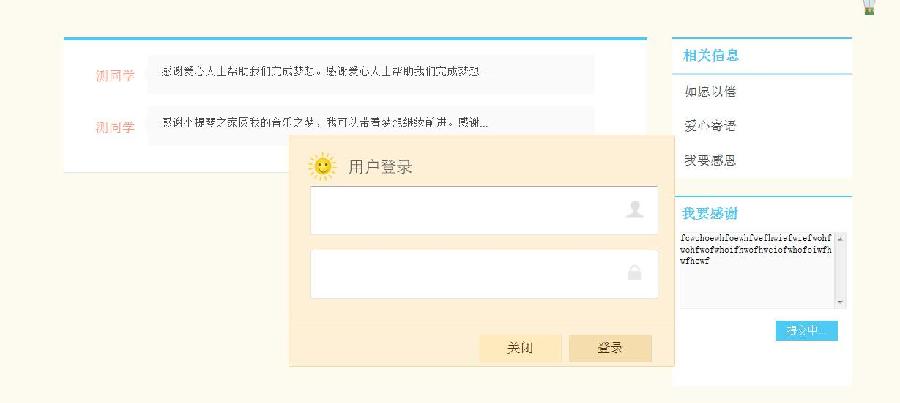Click the blue 提交中 submit button
900x403 pixels.
tap(806, 331)
